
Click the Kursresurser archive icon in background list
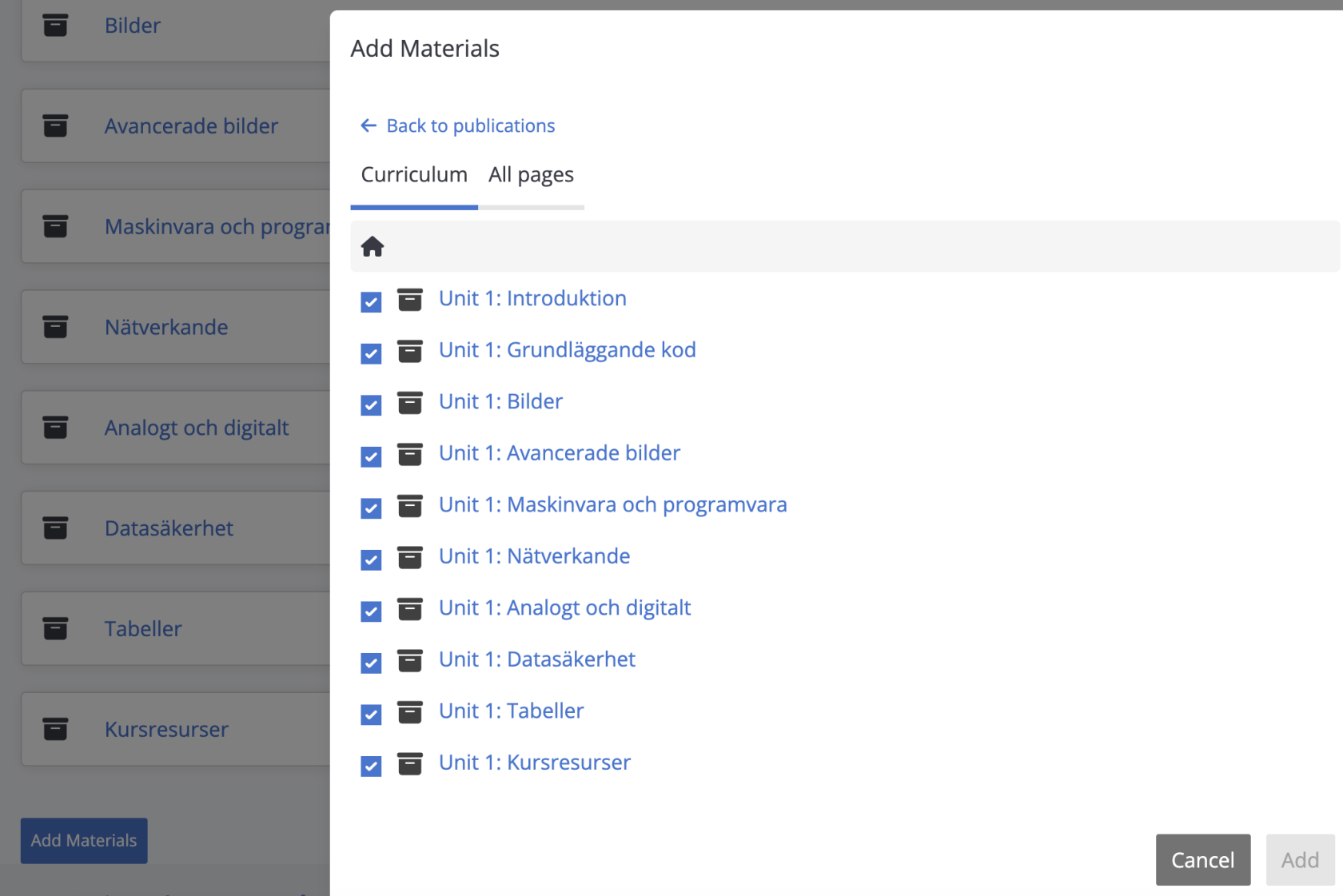55,729
